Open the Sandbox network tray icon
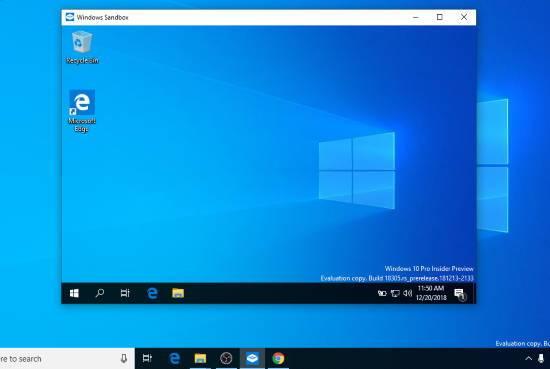The width and height of the screenshot is (550, 369). (395, 293)
